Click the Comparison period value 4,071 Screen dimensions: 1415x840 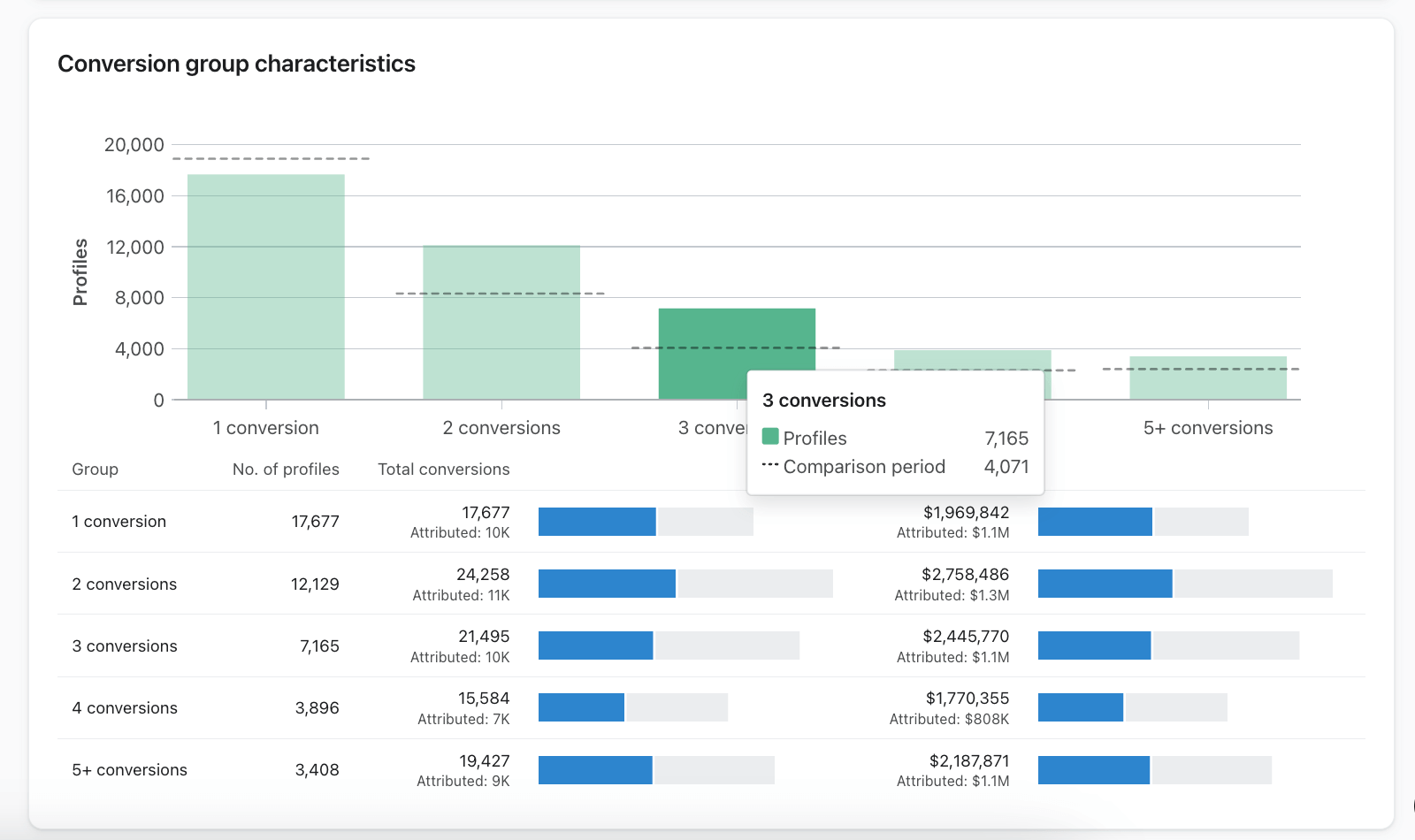click(1007, 466)
